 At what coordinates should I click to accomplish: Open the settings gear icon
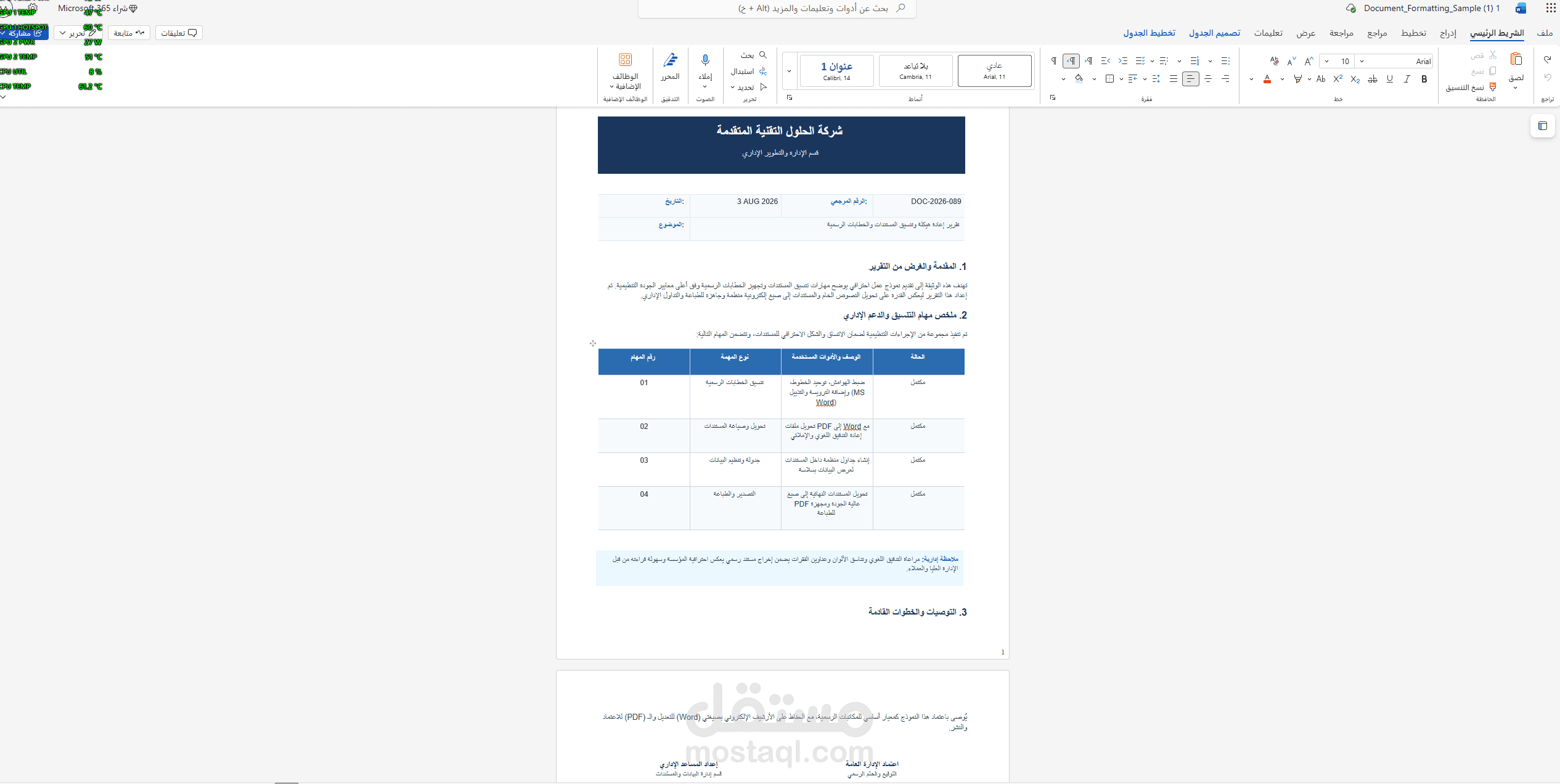tap(33, 8)
